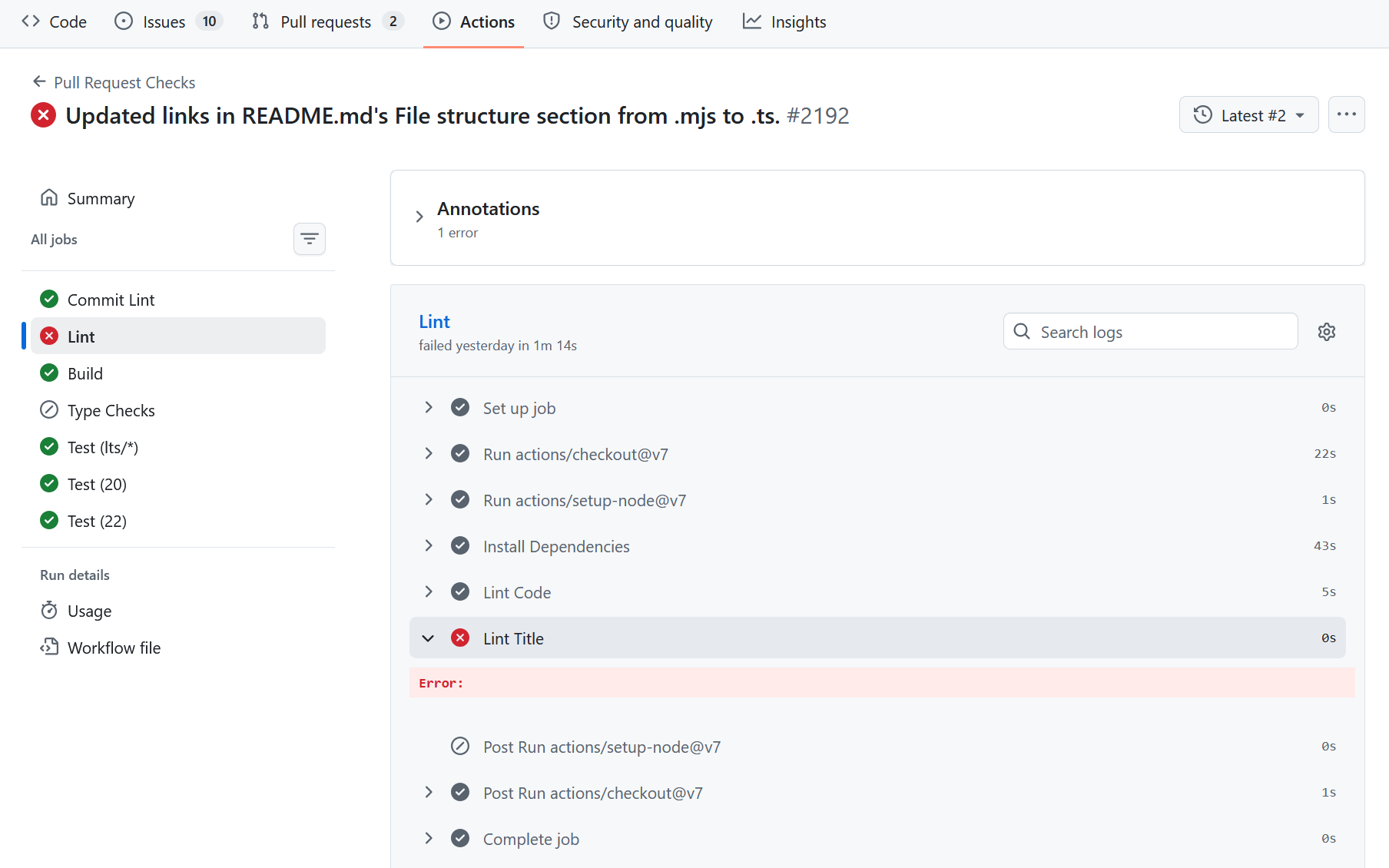Click the red failed status icon by run title
The width and height of the screenshot is (1389, 868).
[43, 115]
